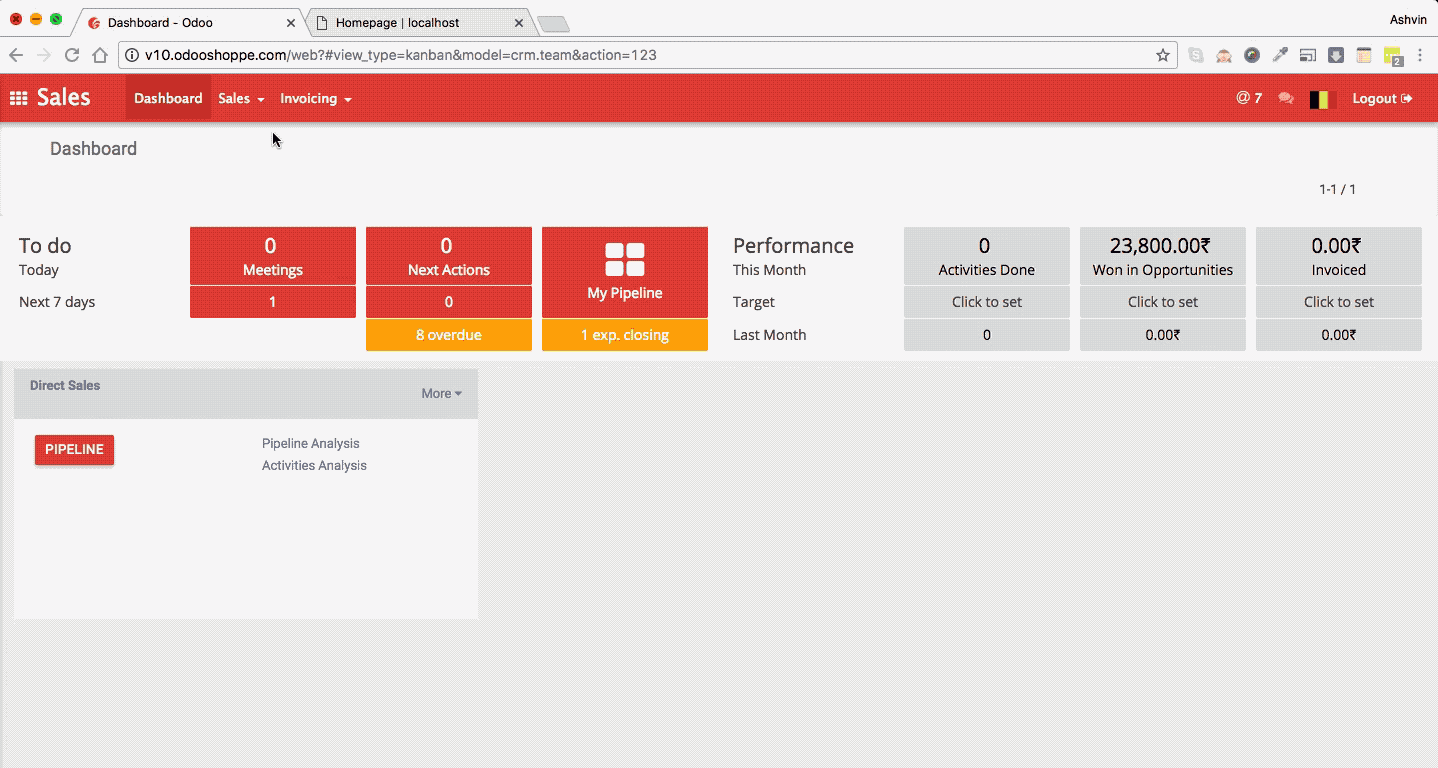Image resolution: width=1438 pixels, height=768 pixels.
Task: Open the browser home page
Action: point(100,55)
